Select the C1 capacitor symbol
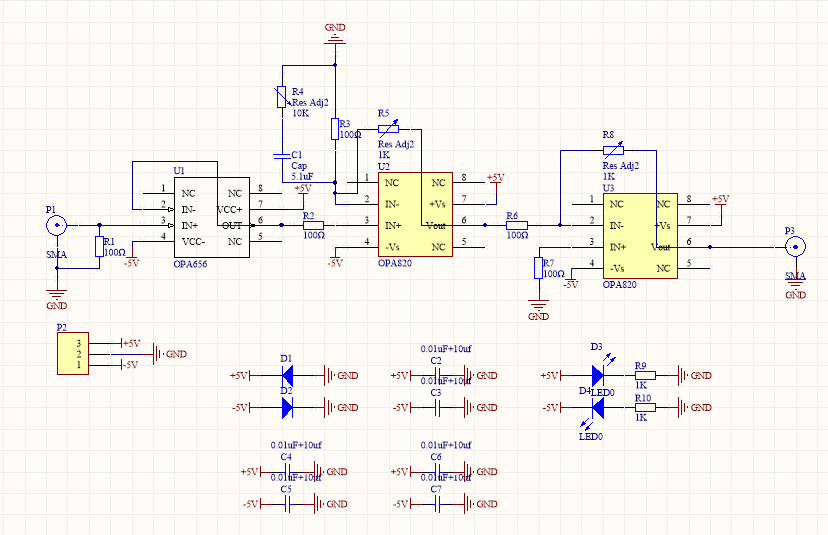 (x=281, y=156)
